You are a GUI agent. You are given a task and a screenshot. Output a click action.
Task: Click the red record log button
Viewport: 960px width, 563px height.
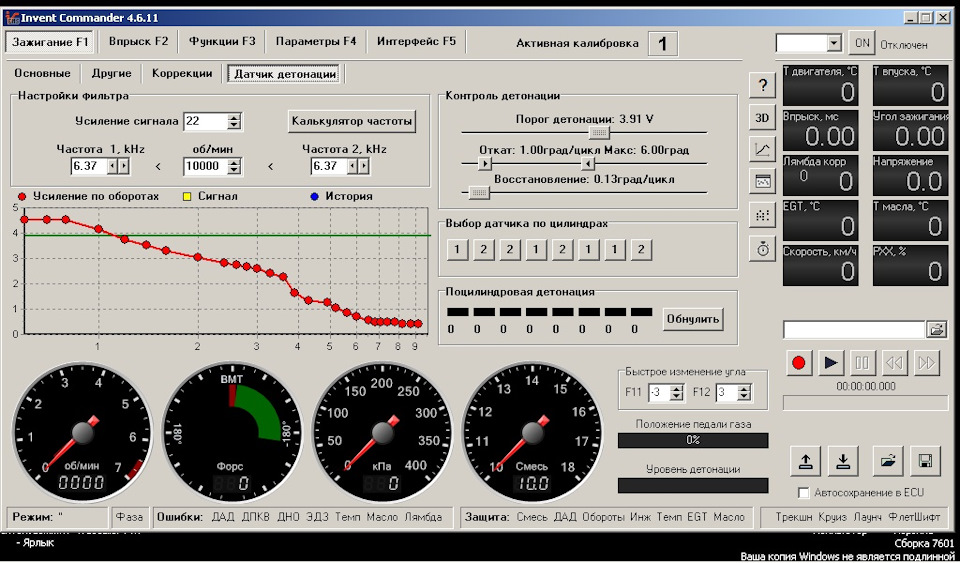(798, 362)
